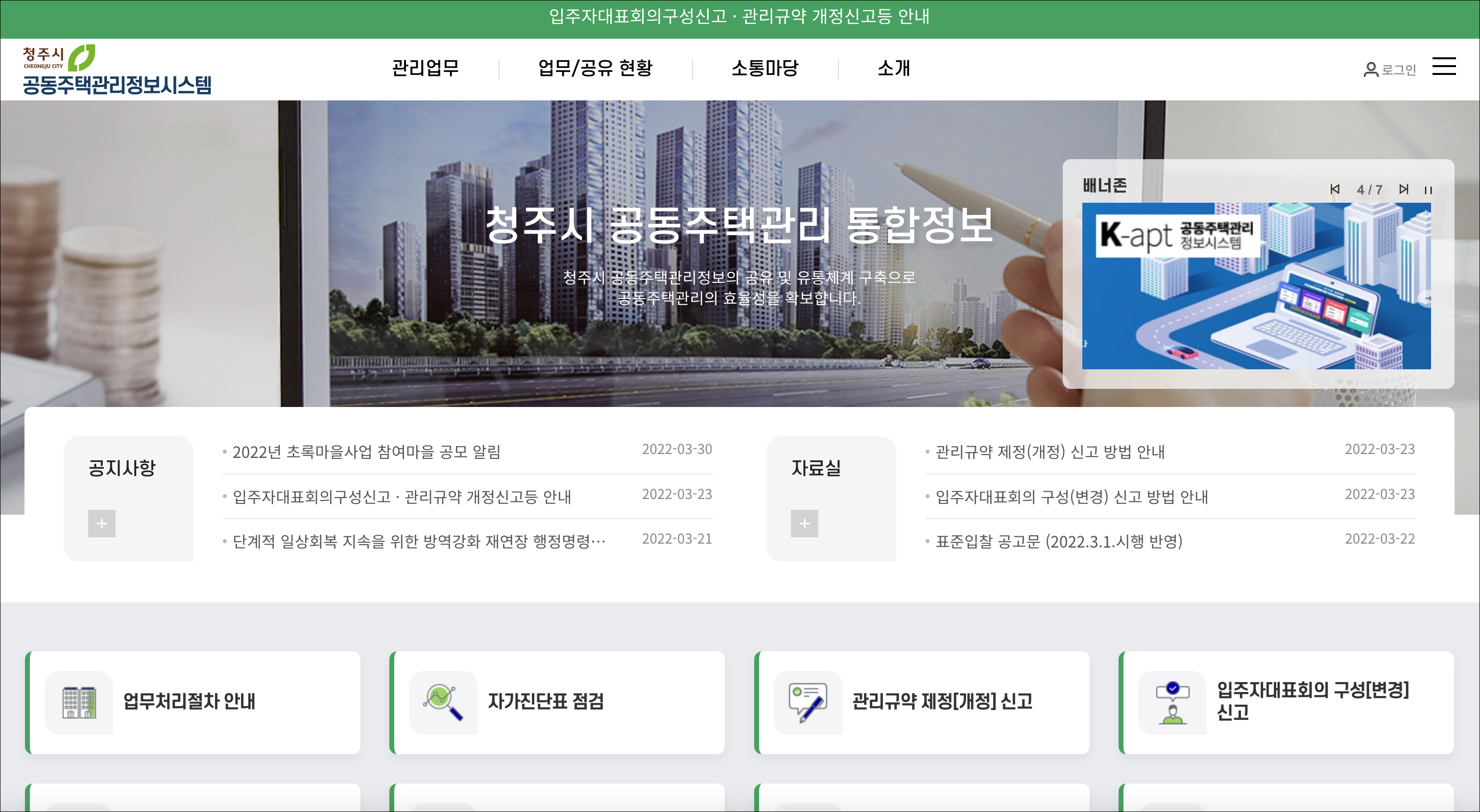
Task: Click the 4 / 7 banner counter
Action: click(x=1370, y=190)
